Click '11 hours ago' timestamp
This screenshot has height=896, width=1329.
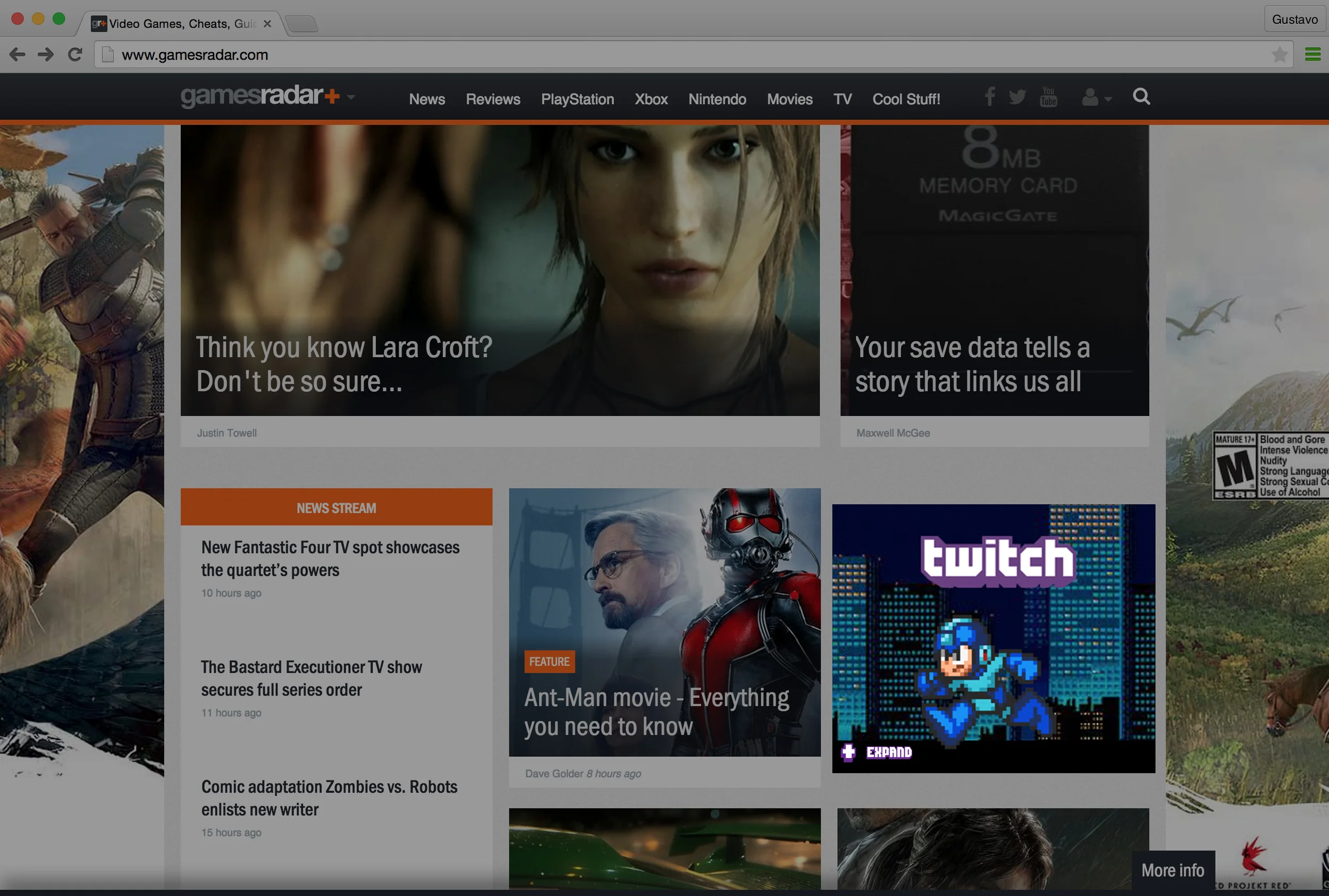tap(231, 713)
